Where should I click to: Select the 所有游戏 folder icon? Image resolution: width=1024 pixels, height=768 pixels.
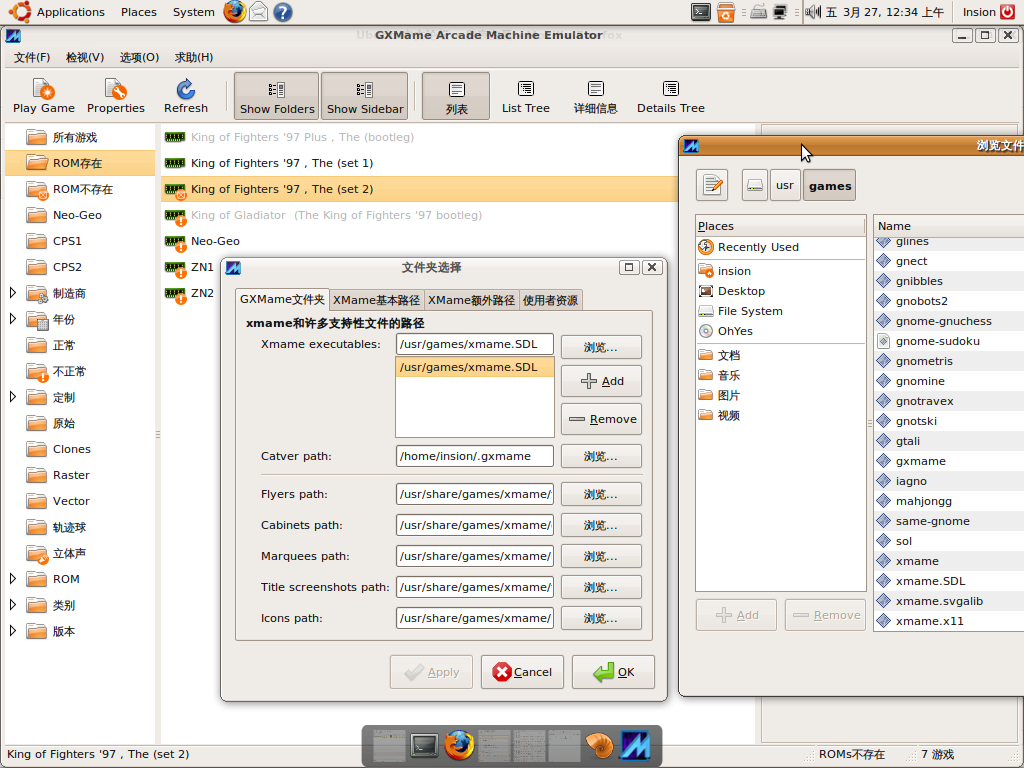(x=37, y=137)
